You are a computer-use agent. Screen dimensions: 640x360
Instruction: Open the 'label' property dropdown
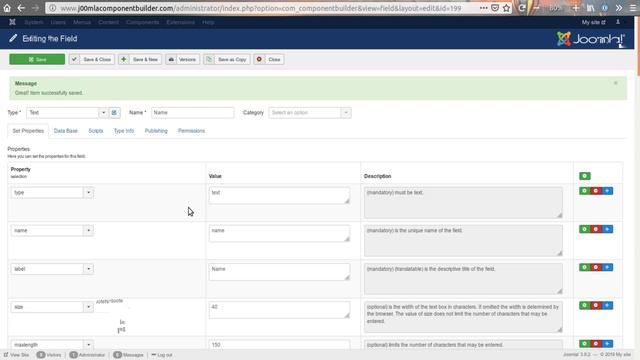click(52, 269)
